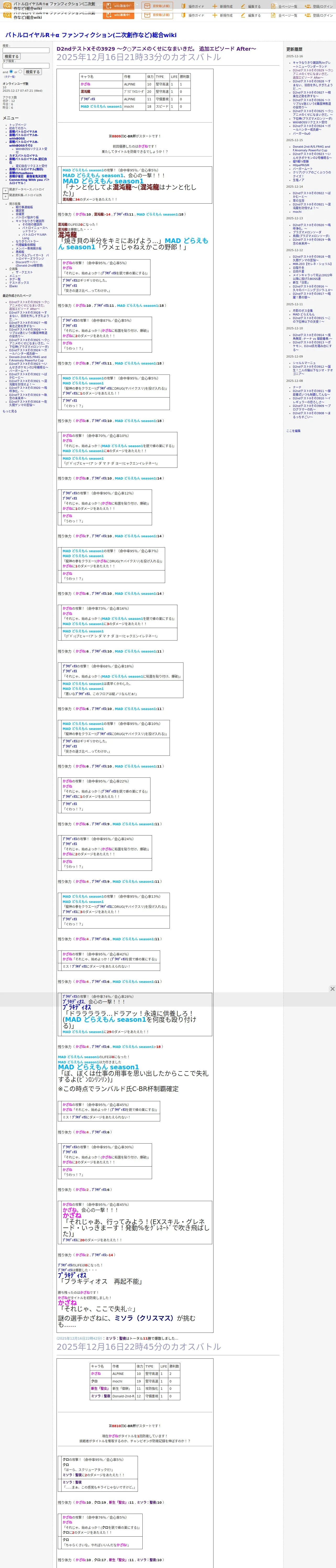This screenshot has width=336, height=1568.
Task: Click かざね name in first character table
Action: [85, 85]
